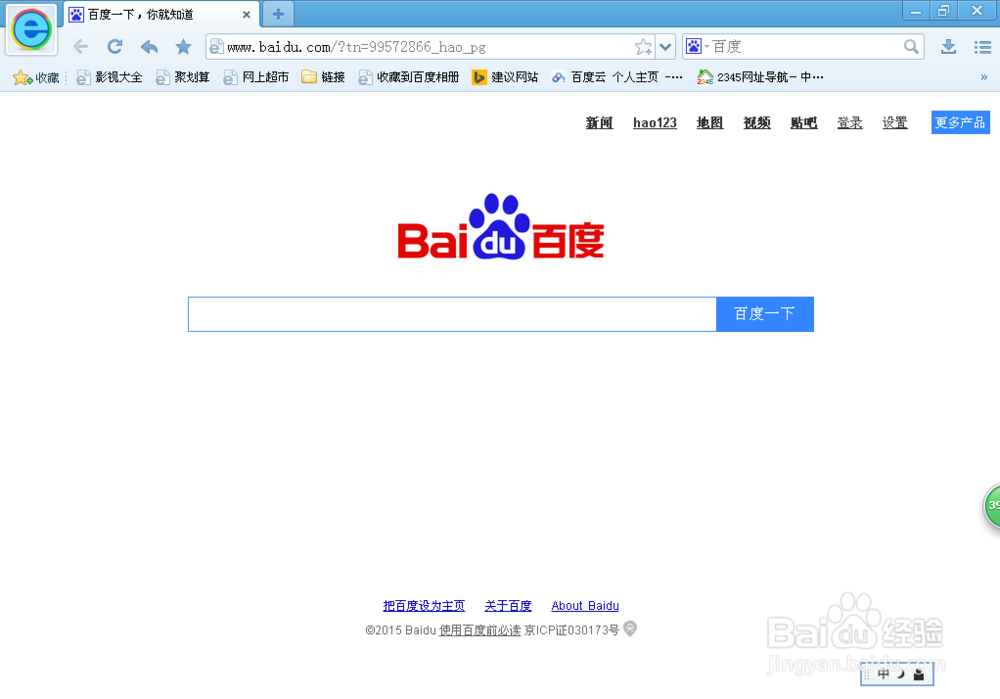Screen dimensions: 1000x699
Task: Click inside the Baidu search input field
Action: point(450,313)
